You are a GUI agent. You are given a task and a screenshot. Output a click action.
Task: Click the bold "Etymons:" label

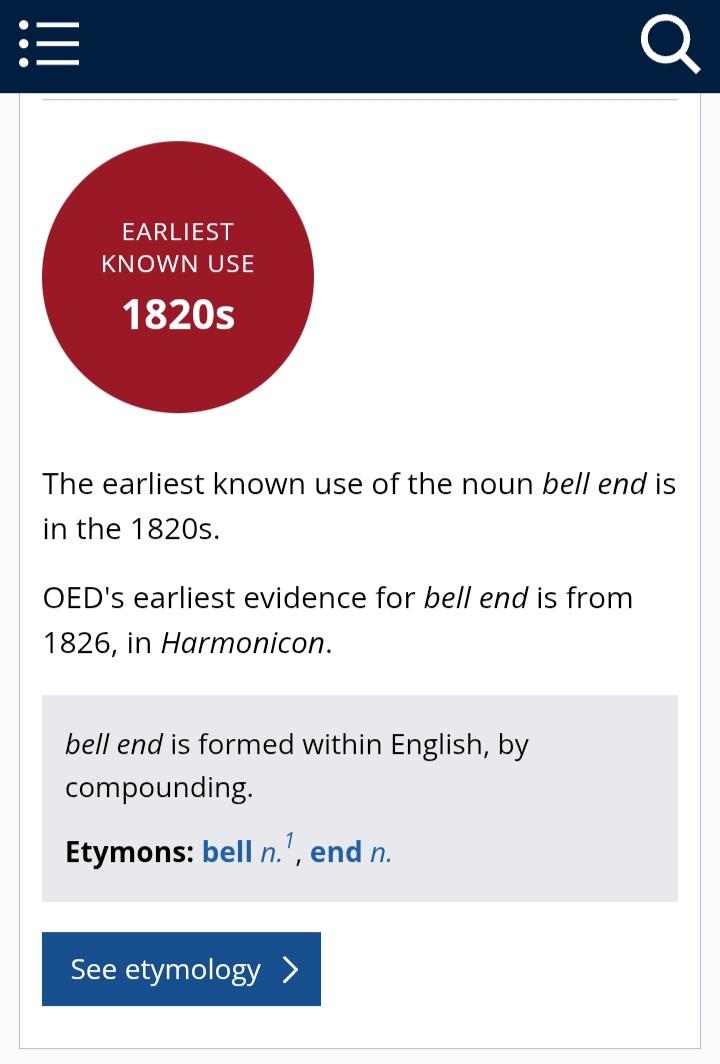(x=129, y=852)
